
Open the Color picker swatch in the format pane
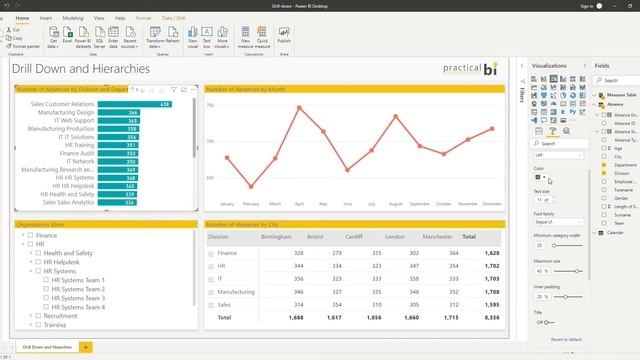coord(540,177)
